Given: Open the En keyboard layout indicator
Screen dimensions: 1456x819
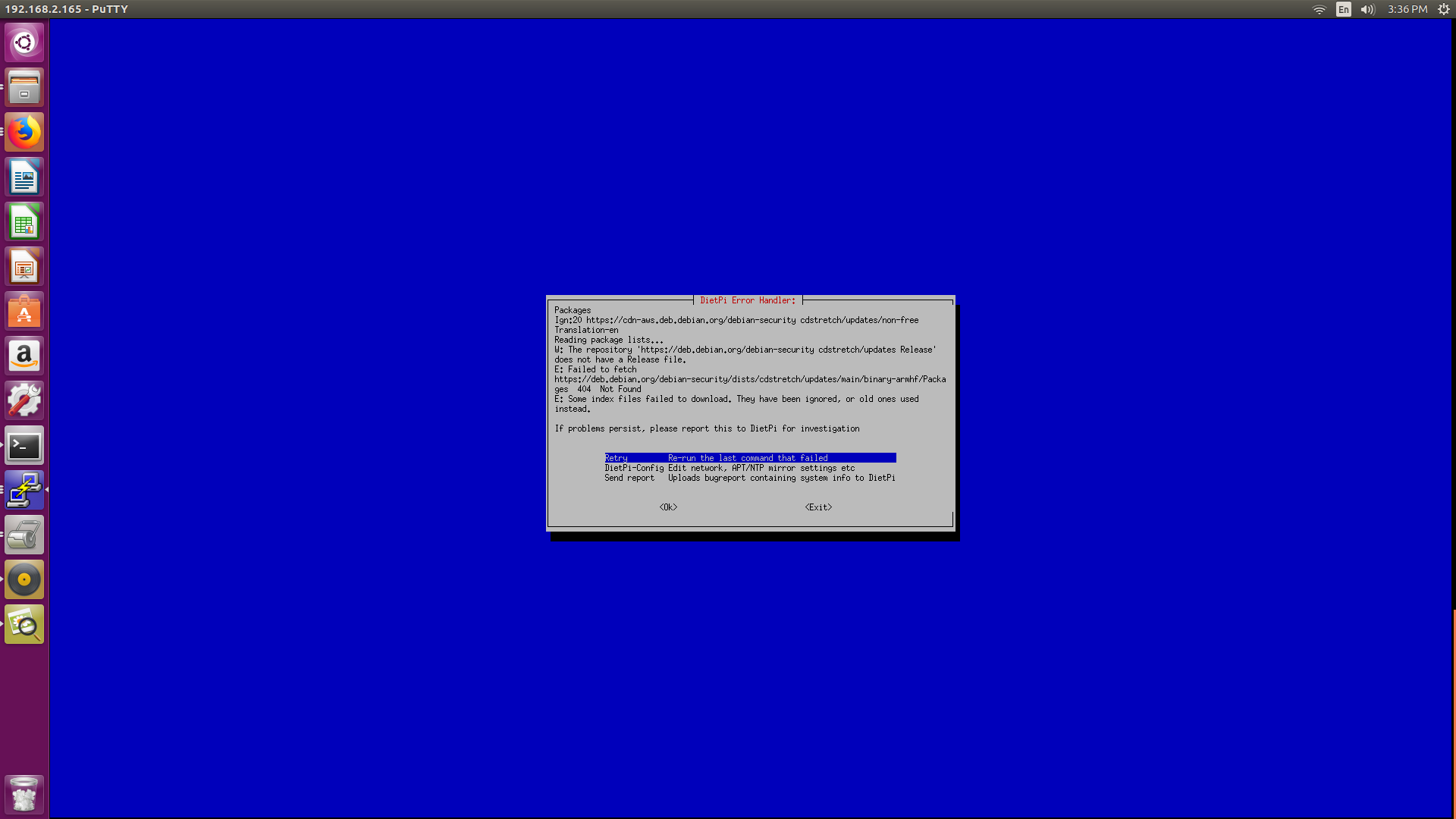Looking at the screenshot, I should 1344,9.
